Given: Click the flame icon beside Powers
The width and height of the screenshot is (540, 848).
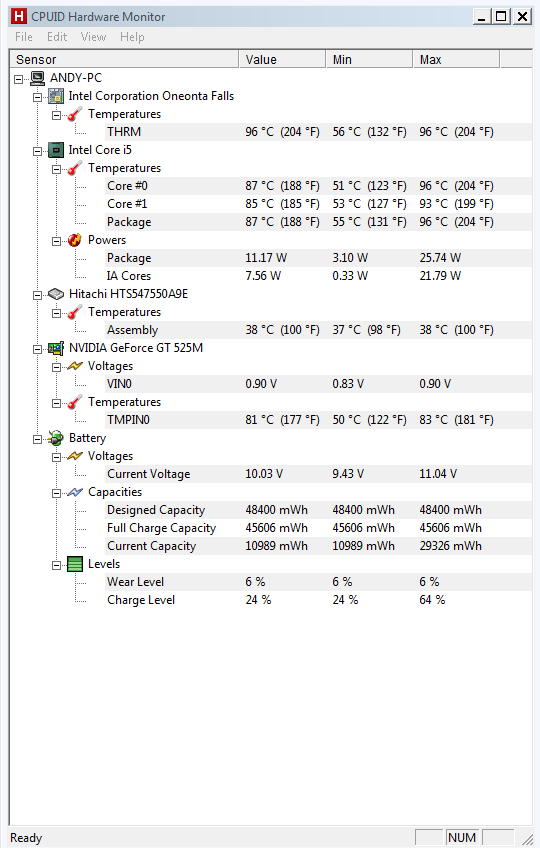Looking at the screenshot, I should point(75,240).
